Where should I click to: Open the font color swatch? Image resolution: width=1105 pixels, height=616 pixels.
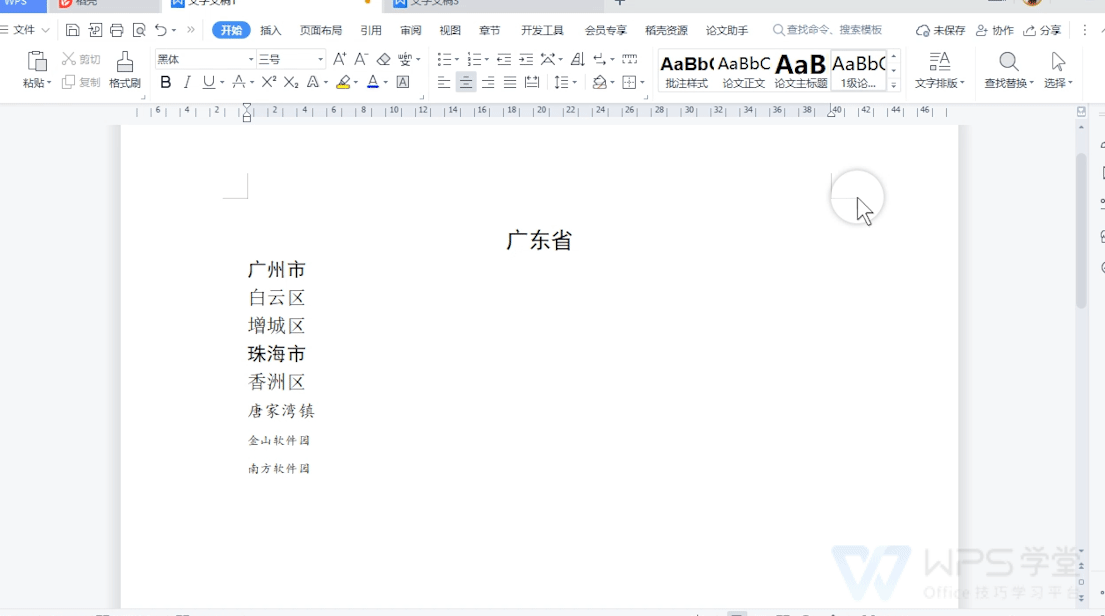[373, 82]
